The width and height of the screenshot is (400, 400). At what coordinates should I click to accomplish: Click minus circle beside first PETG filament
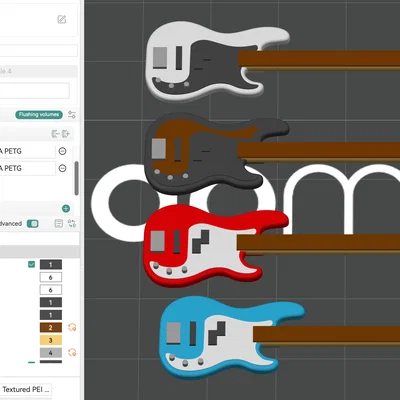click(62, 151)
